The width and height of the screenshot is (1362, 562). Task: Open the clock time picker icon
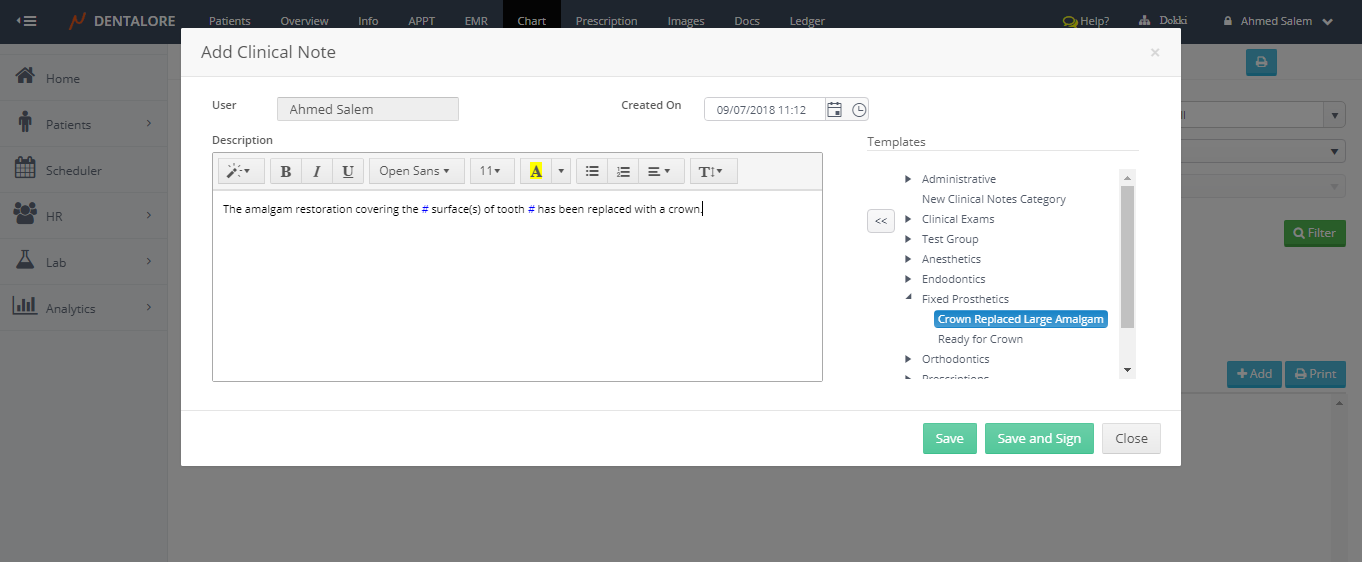tap(859, 110)
